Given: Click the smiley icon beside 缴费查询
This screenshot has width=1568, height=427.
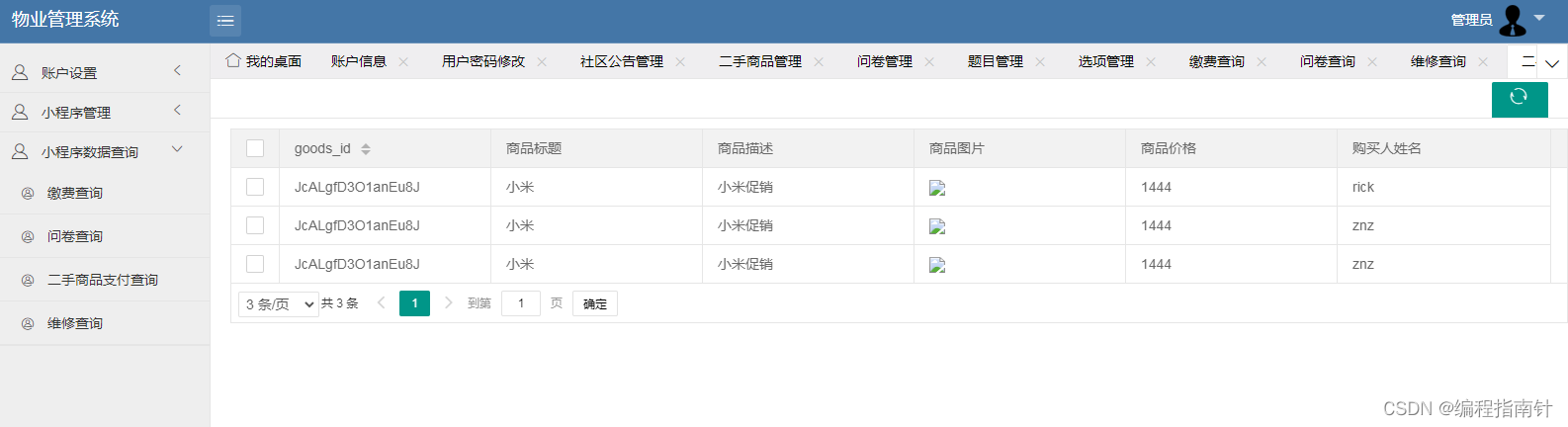Looking at the screenshot, I should [28, 194].
